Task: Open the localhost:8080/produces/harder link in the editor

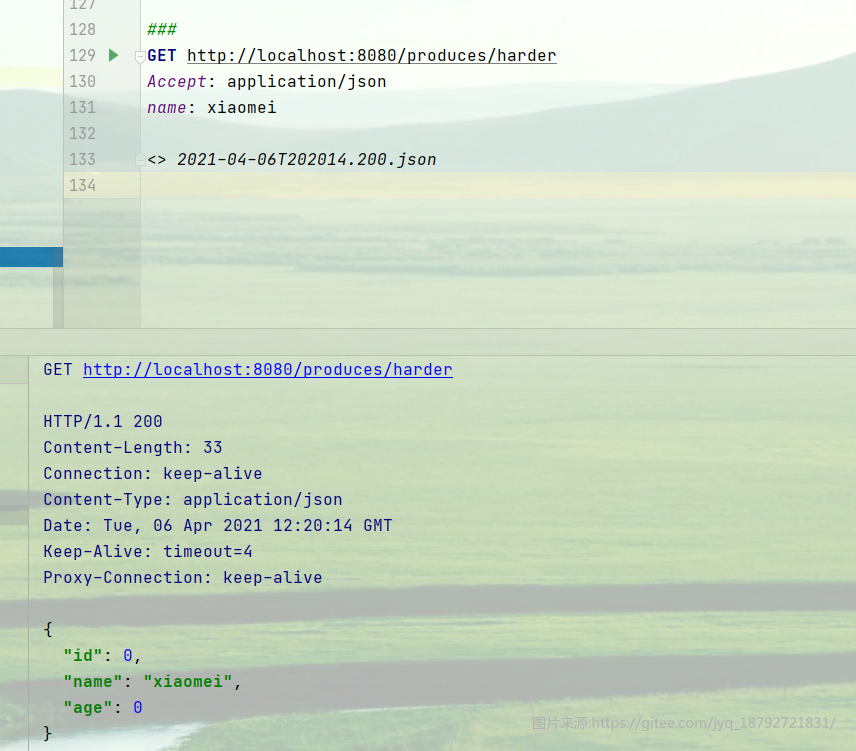Action: (371, 55)
